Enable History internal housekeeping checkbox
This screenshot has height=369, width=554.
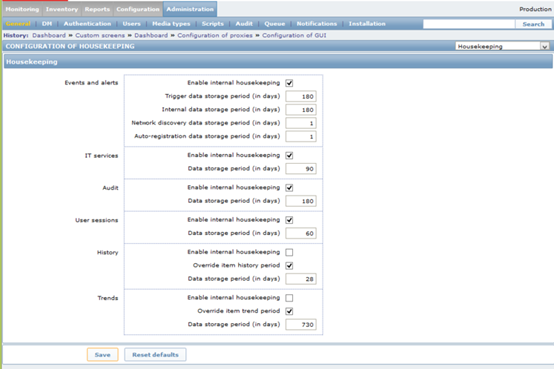(x=289, y=252)
